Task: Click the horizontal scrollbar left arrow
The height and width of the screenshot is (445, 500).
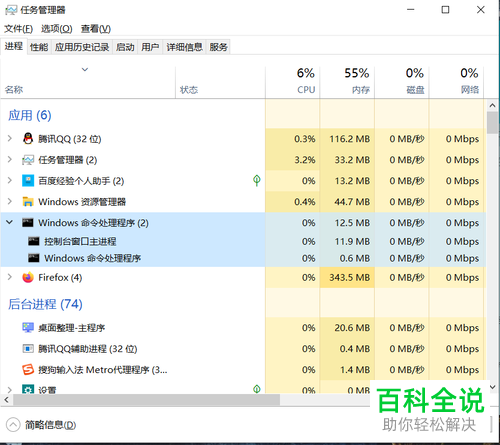Action: pyautogui.click(x=6, y=400)
